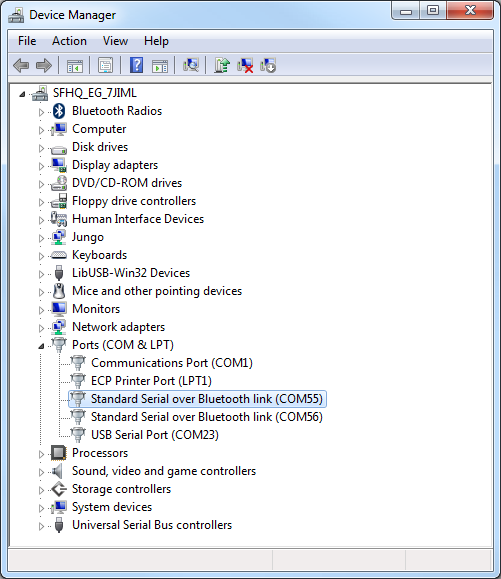Screen dimensions: 501x579
Task: Click the mouse icon for pointing devices
Action: point(59,291)
